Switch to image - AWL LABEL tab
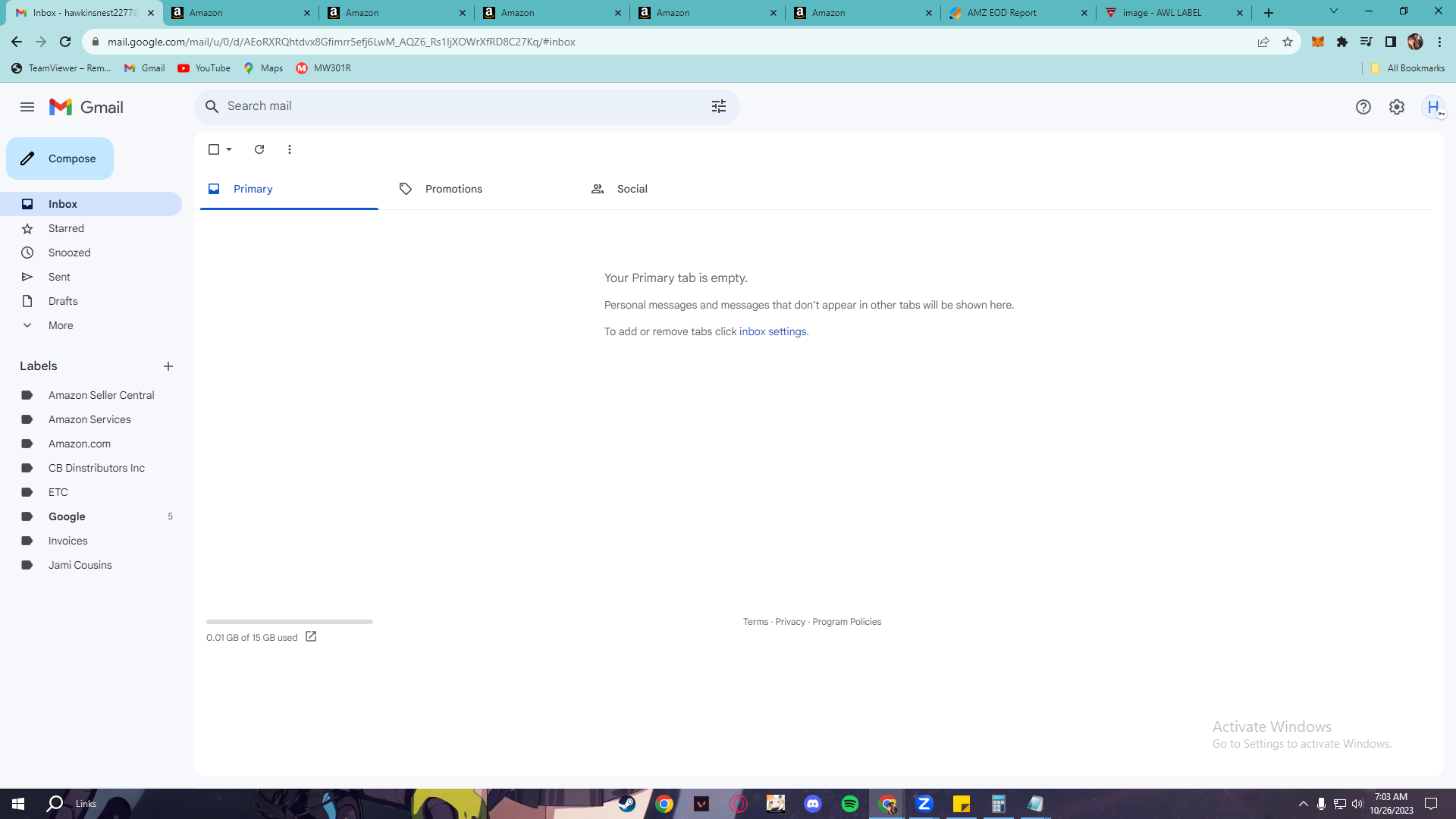 [x=1174, y=13]
